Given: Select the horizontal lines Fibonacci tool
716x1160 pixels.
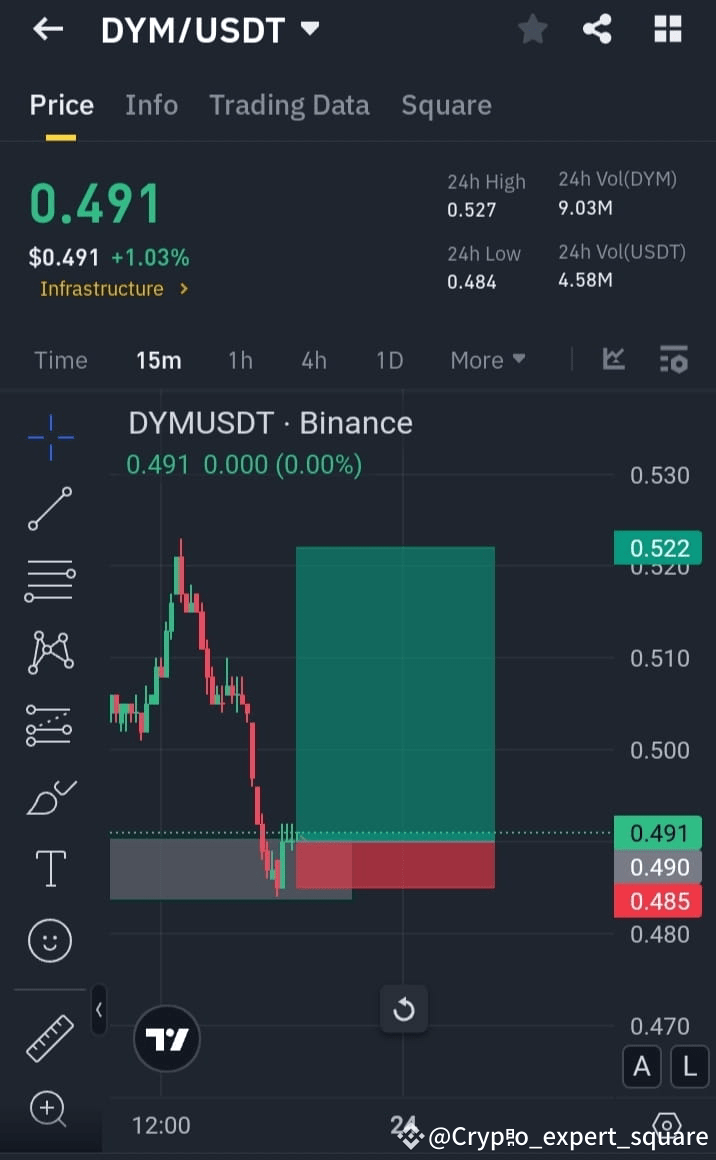Looking at the screenshot, I should coord(50,580).
